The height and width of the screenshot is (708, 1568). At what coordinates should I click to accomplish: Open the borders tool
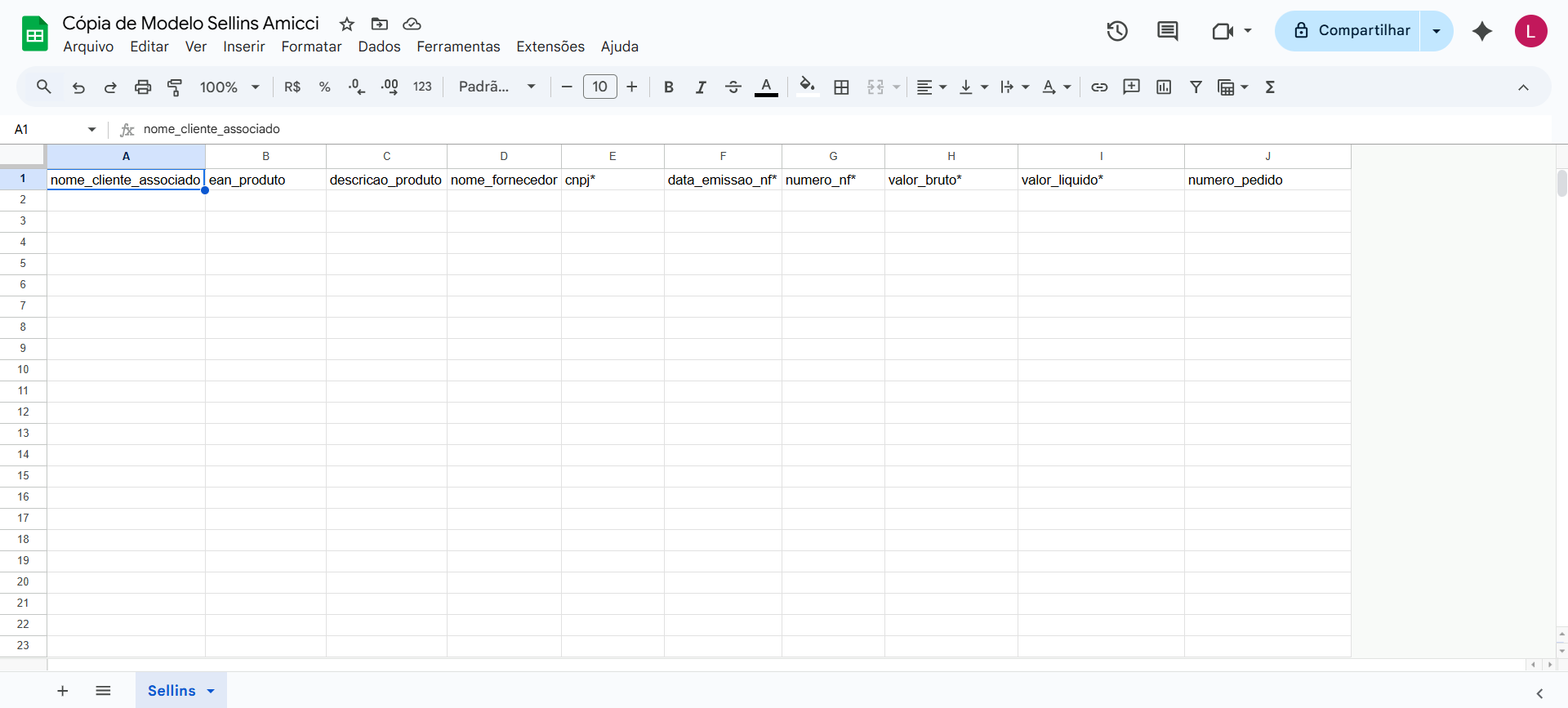click(x=841, y=87)
